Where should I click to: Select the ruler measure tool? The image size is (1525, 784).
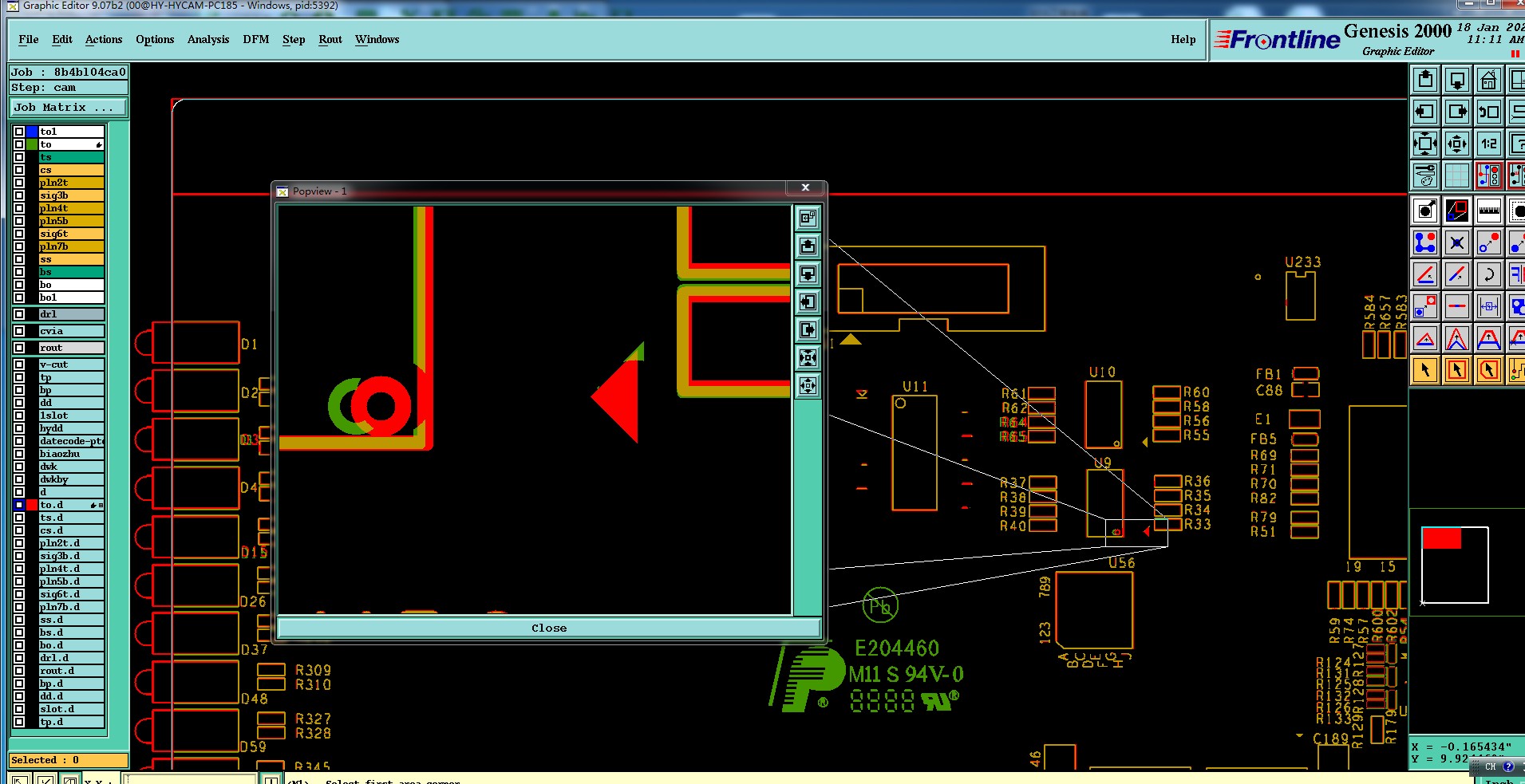point(1489,211)
